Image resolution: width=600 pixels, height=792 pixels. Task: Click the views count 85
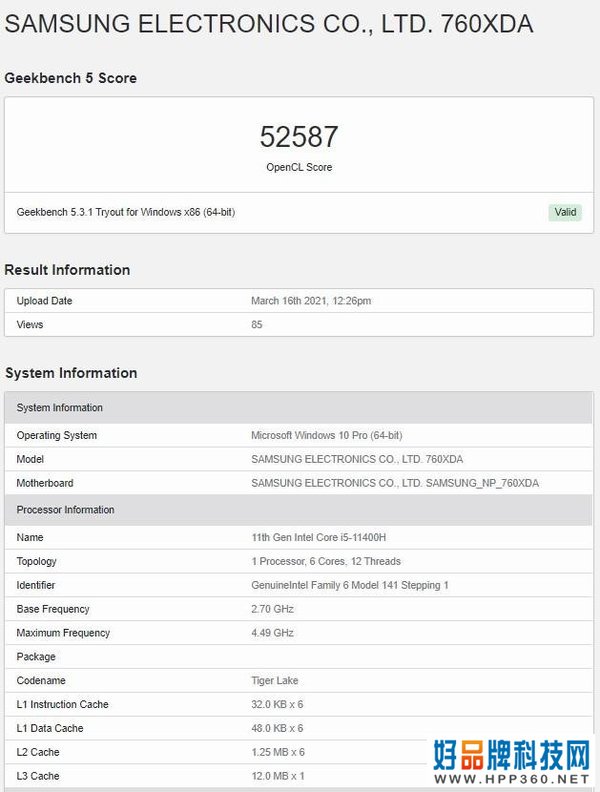pyautogui.click(x=257, y=324)
